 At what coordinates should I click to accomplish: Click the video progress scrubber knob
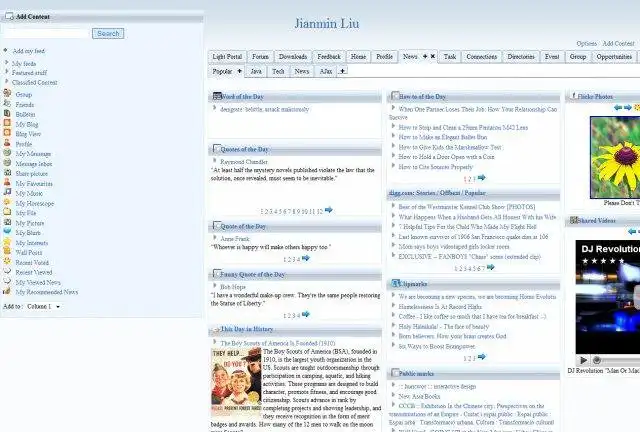coord(597,360)
